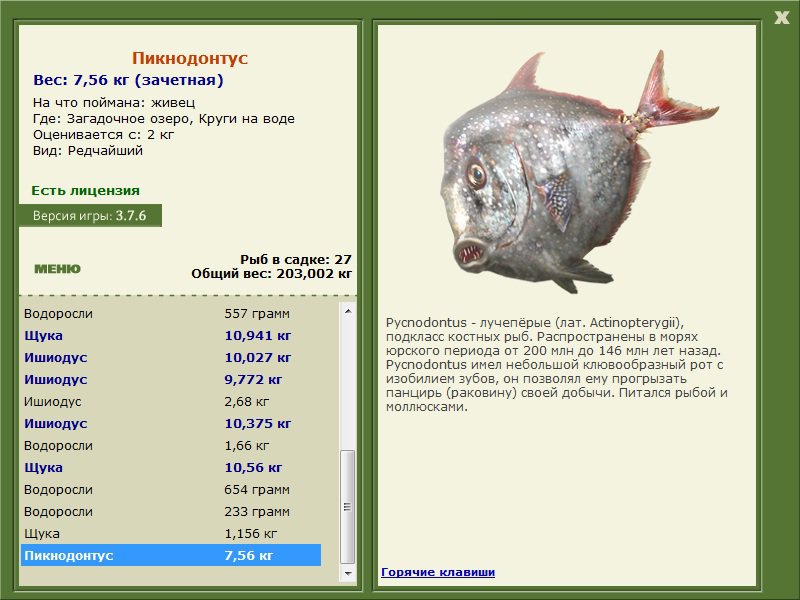This screenshot has height=600, width=800.
Task: Select the Ишиодус 10,375 кг row
Action: [x=171, y=423]
